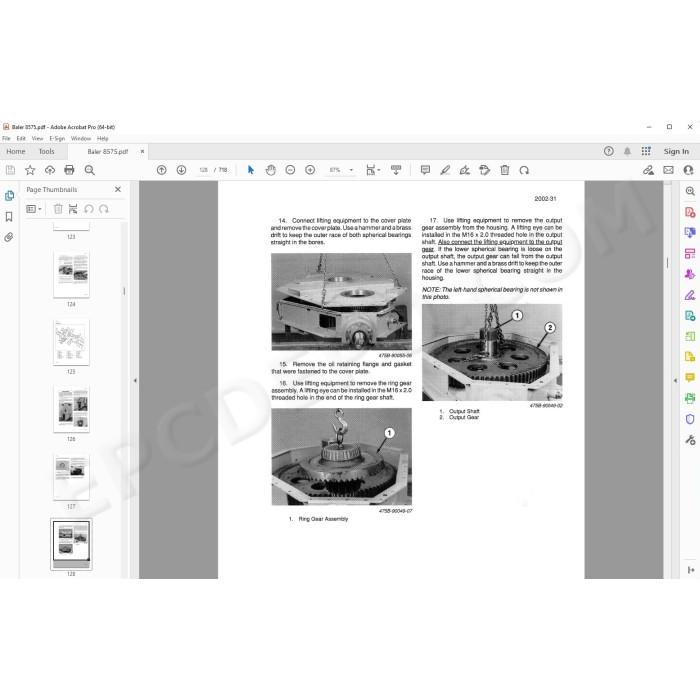
Task: Open the notifications bell
Action: point(627,151)
